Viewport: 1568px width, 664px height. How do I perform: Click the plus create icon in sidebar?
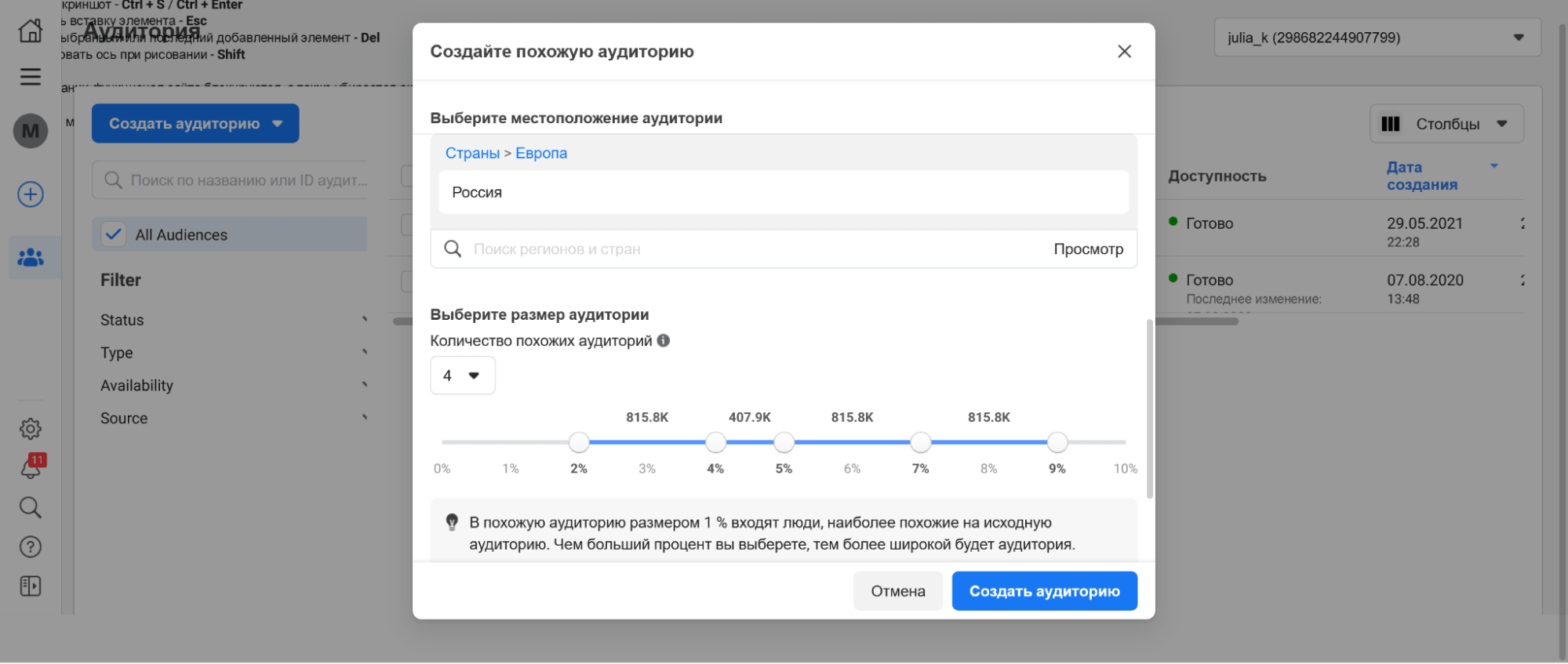[x=31, y=194]
